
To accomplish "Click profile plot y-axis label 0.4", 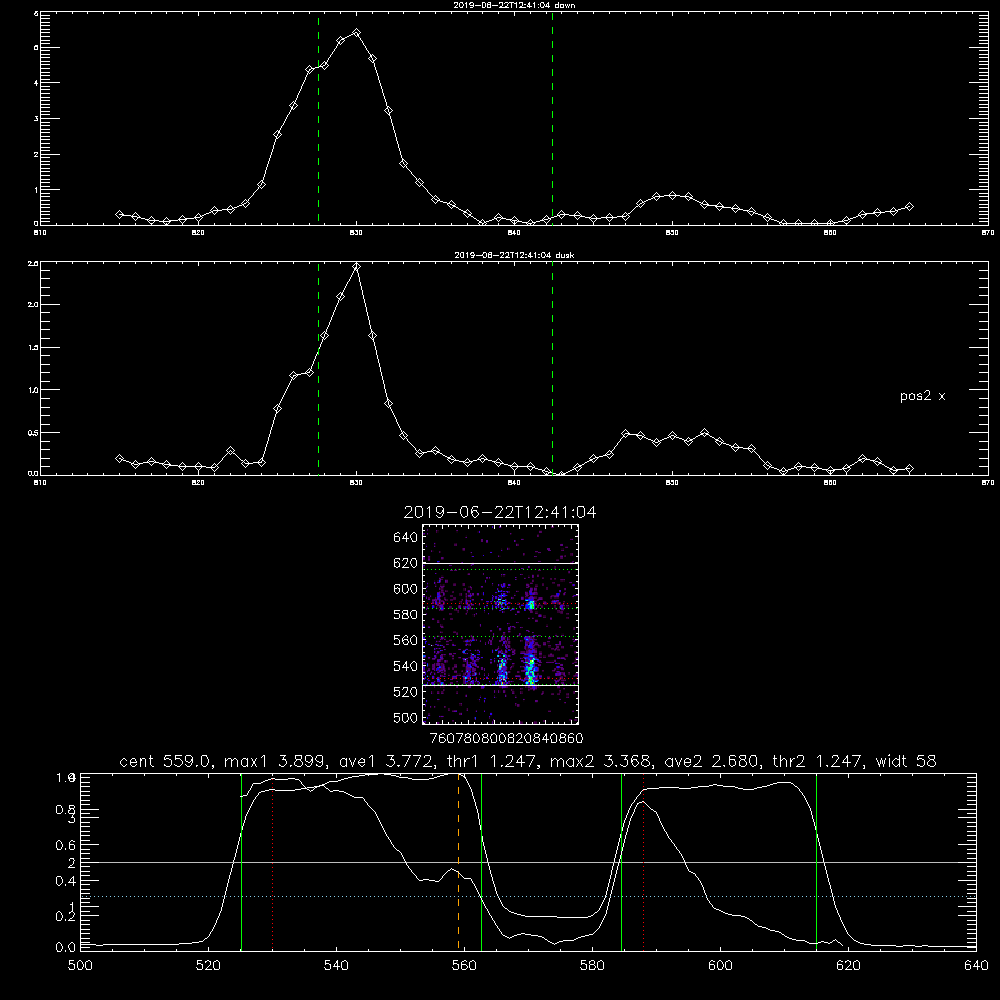I will (x=66, y=881).
